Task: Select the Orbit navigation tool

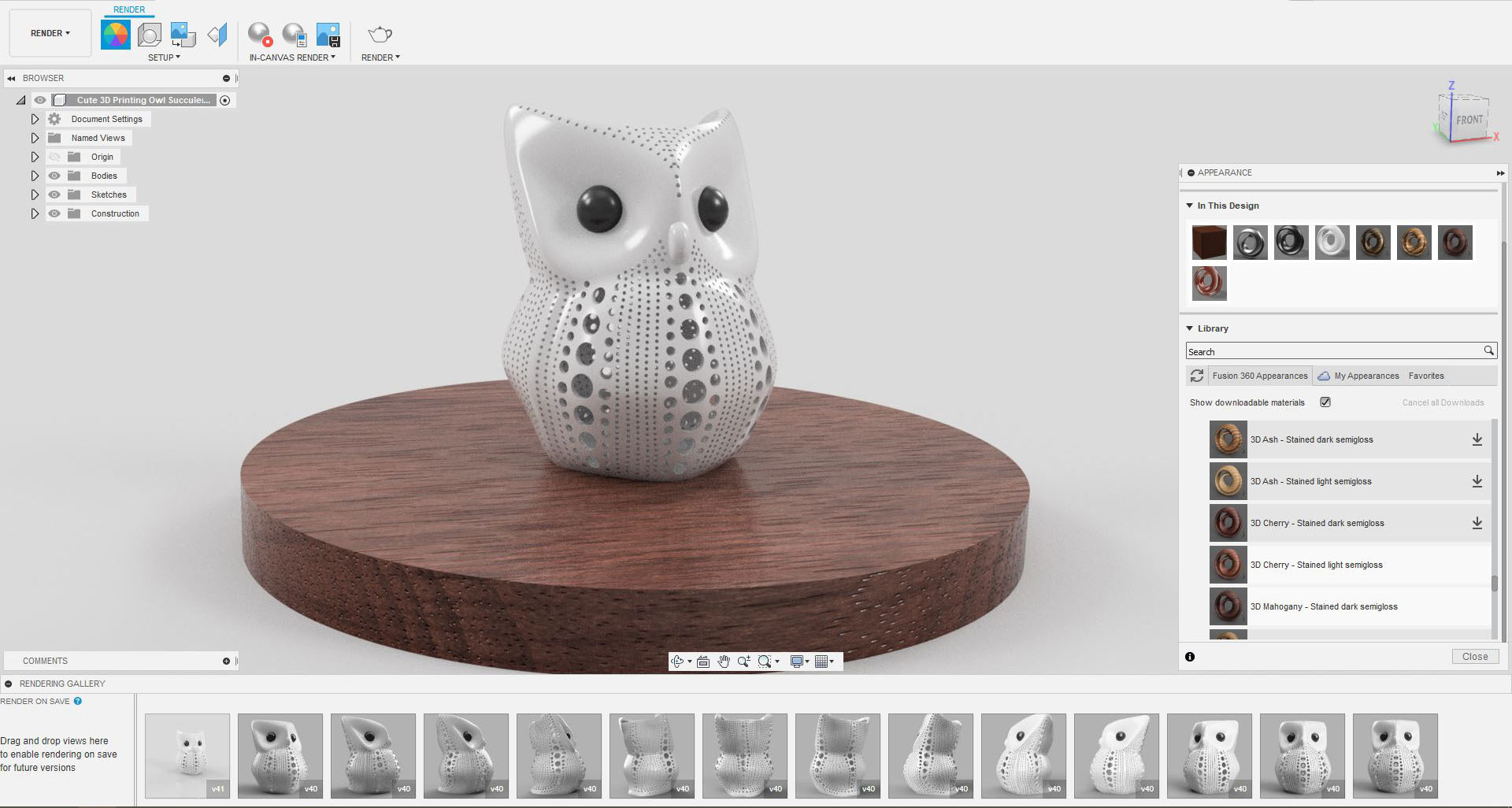Action: [x=677, y=662]
